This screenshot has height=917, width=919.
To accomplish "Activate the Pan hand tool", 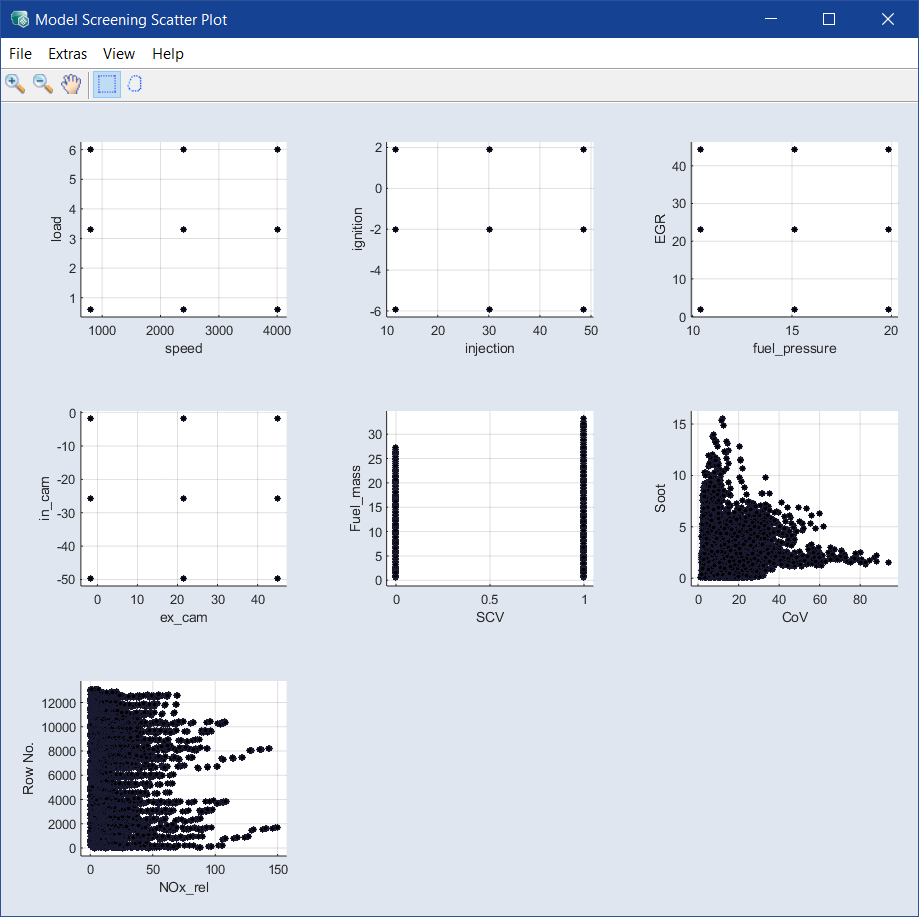I will pyautogui.click(x=71, y=84).
